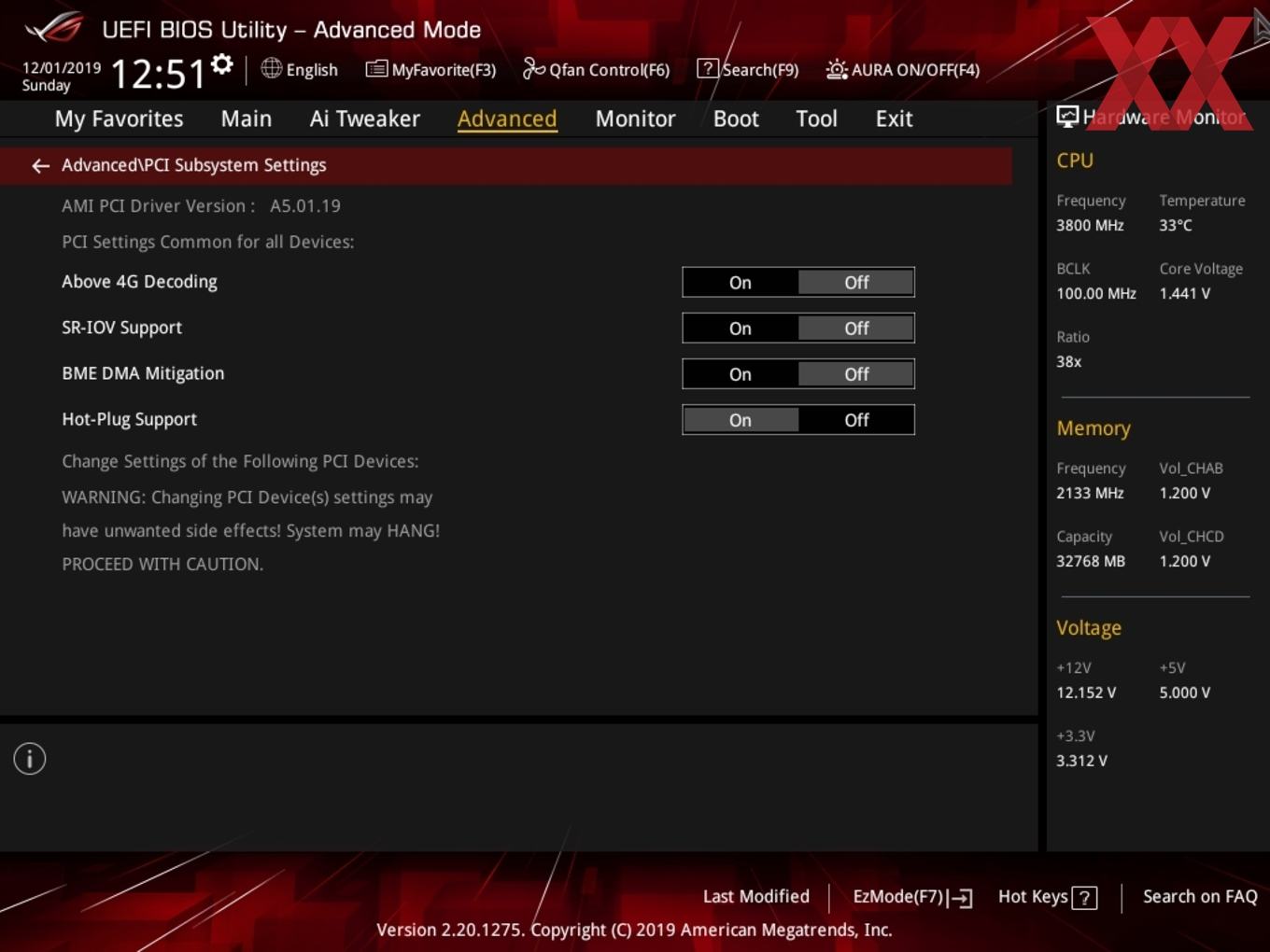Image resolution: width=1270 pixels, height=952 pixels.
Task: Click the Ratio 38x value
Action: pos(1068,361)
